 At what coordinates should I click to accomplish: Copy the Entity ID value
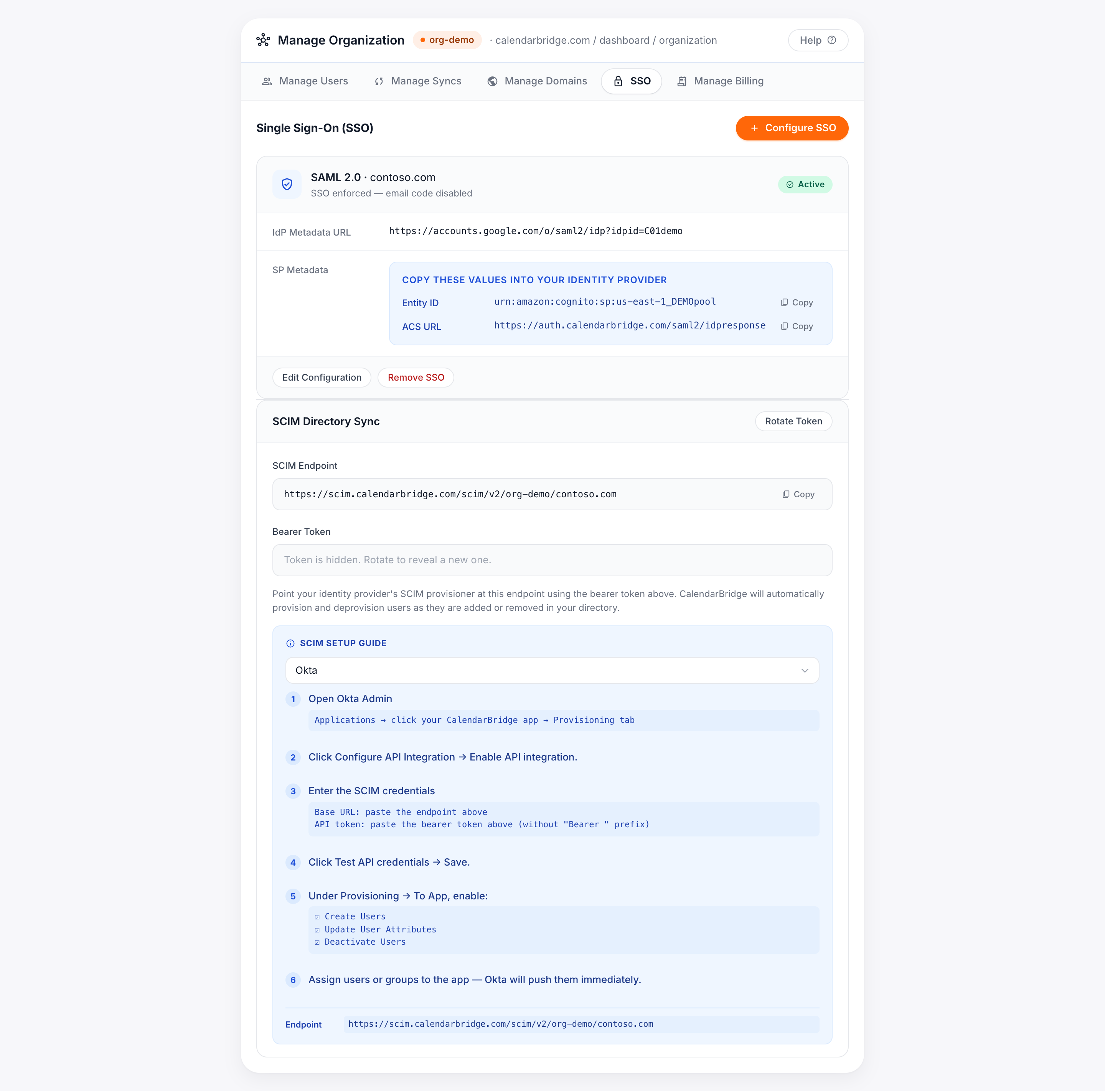[x=797, y=303]
